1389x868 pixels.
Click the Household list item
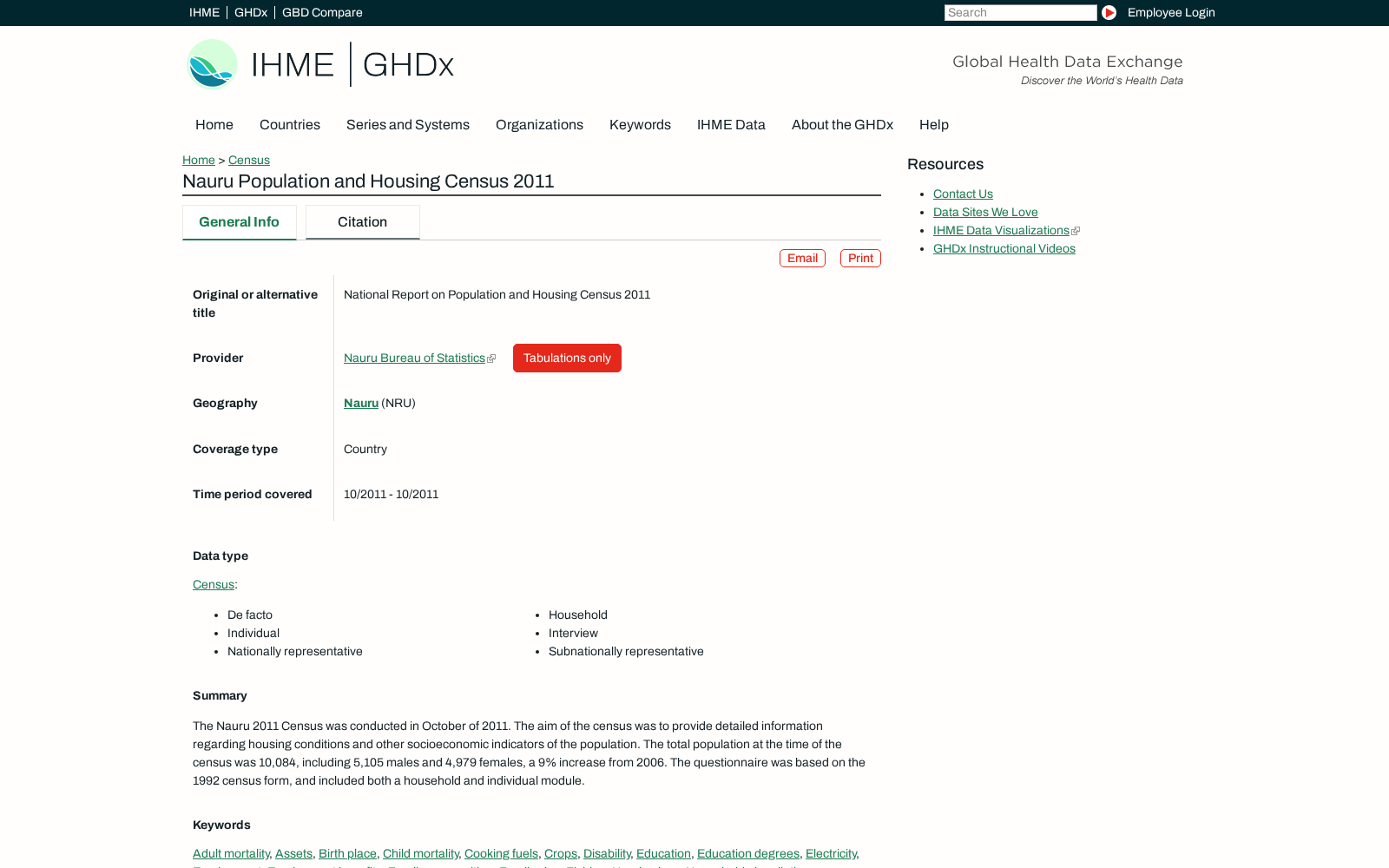(x=578, y=615)
